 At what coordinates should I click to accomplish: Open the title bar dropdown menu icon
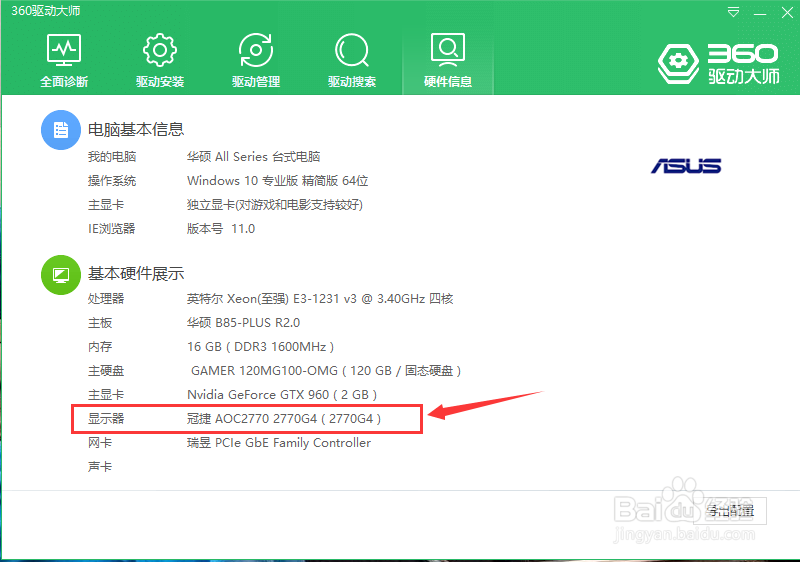[x=733, y=12]
